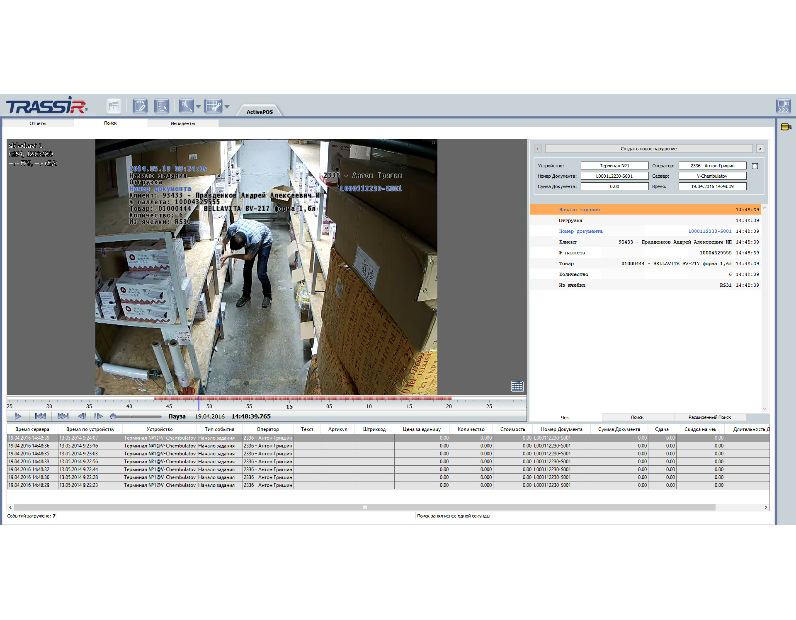The width and height of the screenshot is (796, 620).
Task: Select the Поиск tab under toolbar
Action: [110, 123]
